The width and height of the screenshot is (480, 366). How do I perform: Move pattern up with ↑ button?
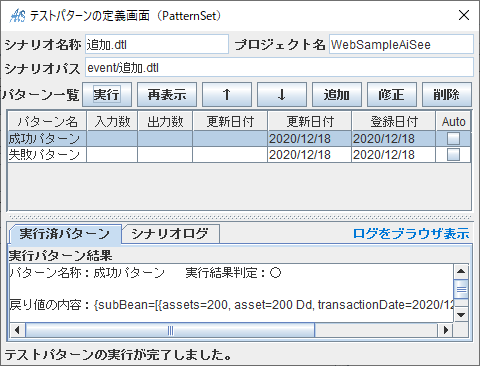[x=227, y=95]
